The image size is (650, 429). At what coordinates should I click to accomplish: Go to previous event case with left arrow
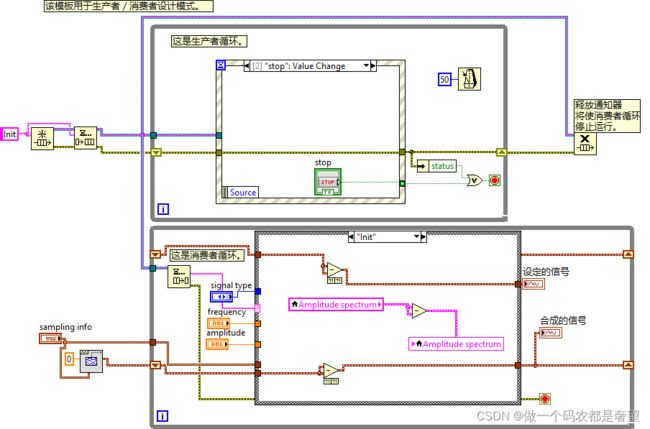(x=247, y=65)
